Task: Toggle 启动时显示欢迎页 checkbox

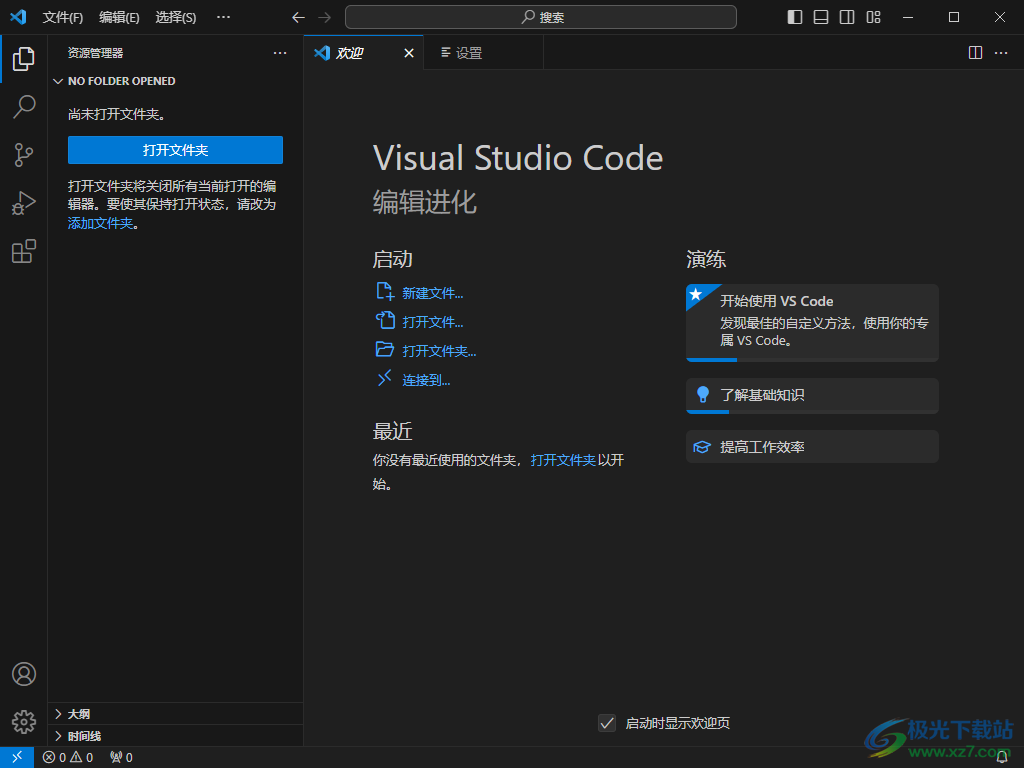Action: (x=607, y=723)
